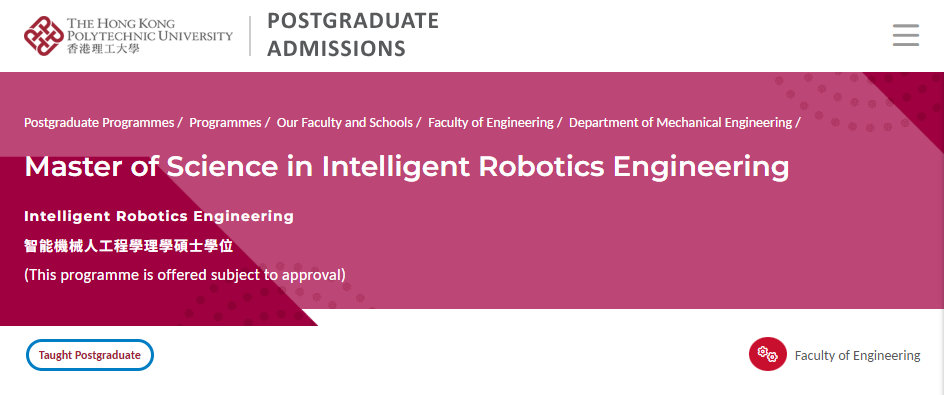
Task: Click the Chinese university name 香港理工大學
Action: [103, 49]
